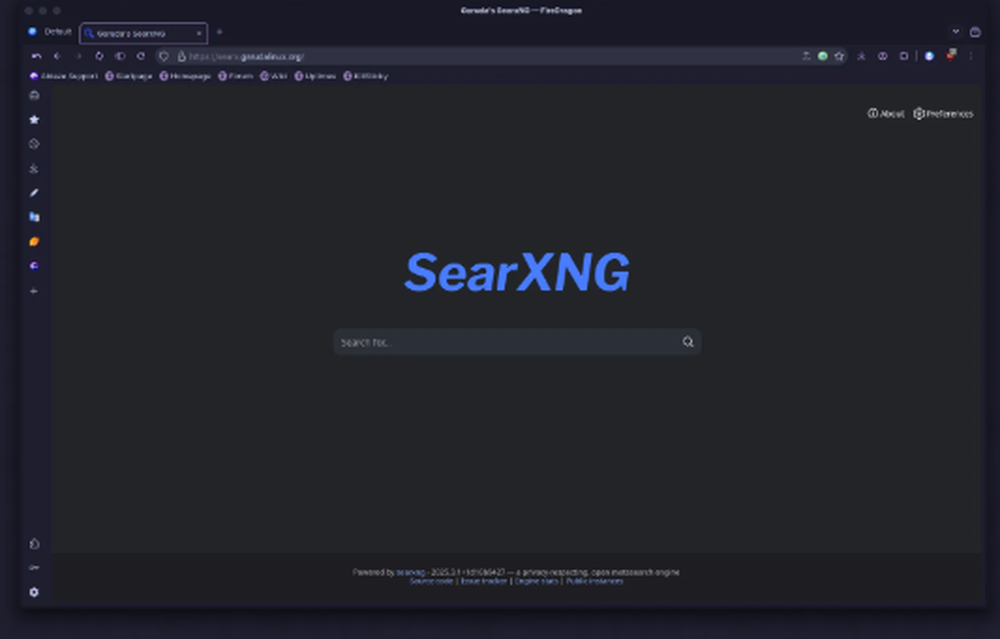Toggle the bookmarks star in the sidebar
This screenshot has height=639, width=1000.
click(x=34, y=119)
